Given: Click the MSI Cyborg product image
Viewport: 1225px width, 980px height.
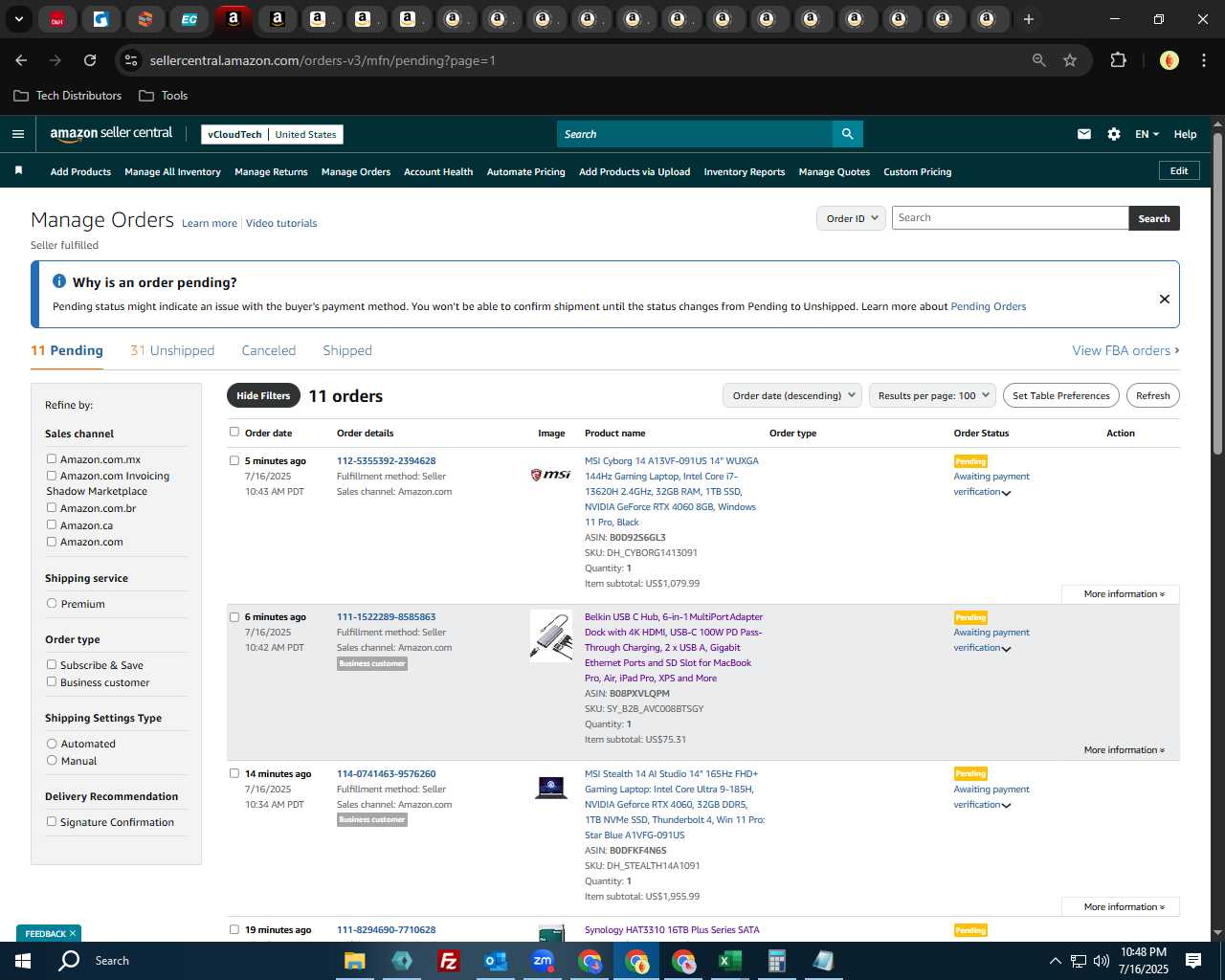Looking at the screenshot, I should (x=551, y=475).
